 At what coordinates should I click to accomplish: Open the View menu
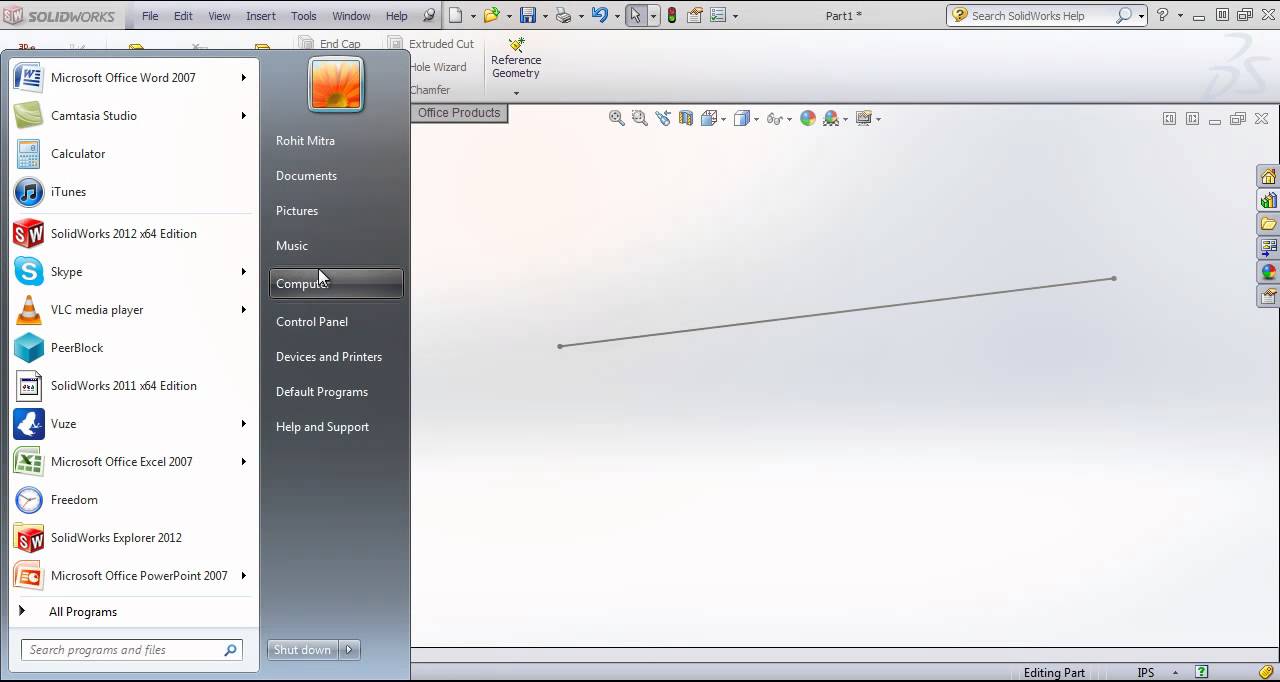(219, 16)
